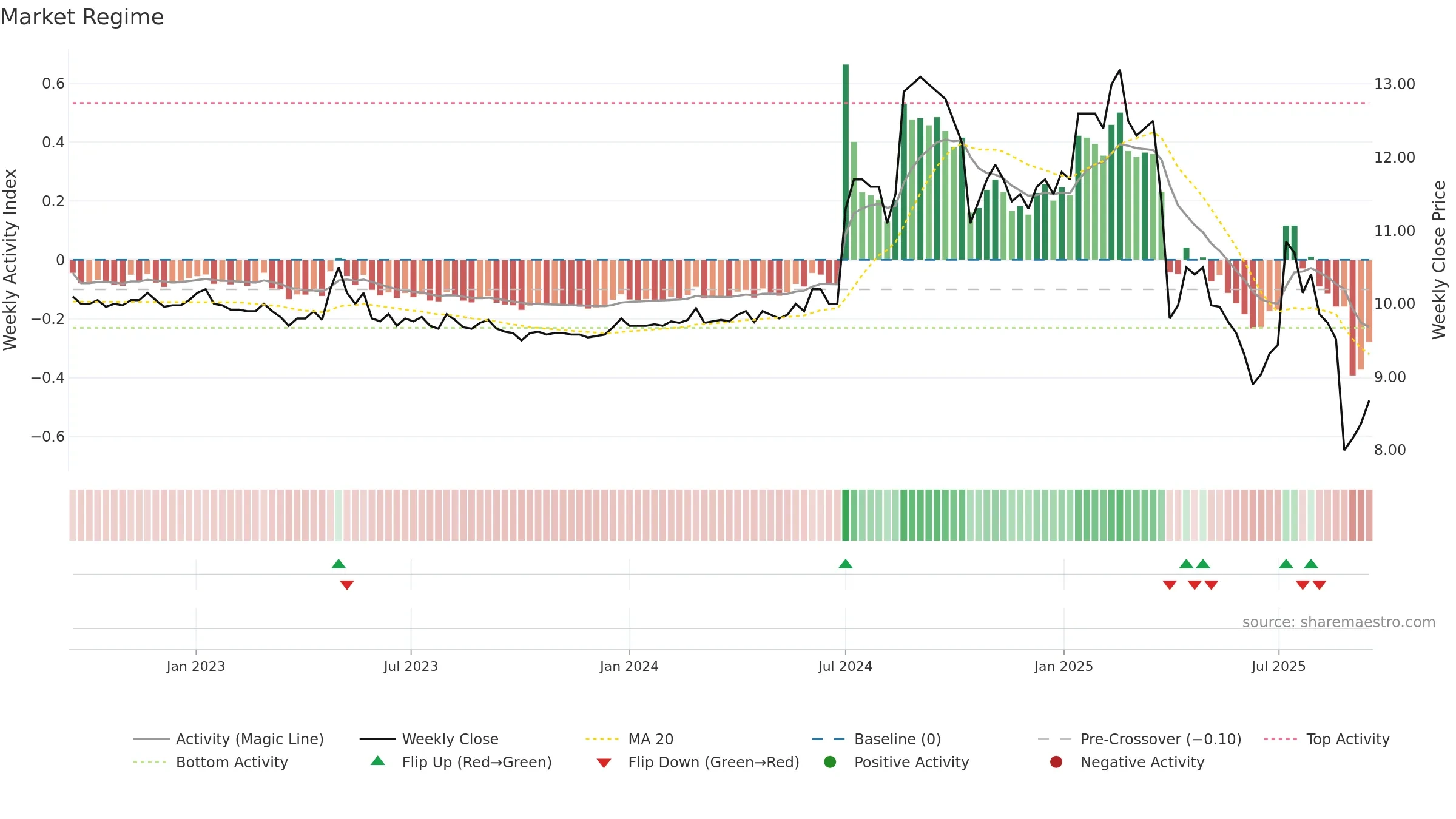1456x819 pixels.
Task: Click the Flip Up (Red→Green) legend entry
Action: point(461,762)
